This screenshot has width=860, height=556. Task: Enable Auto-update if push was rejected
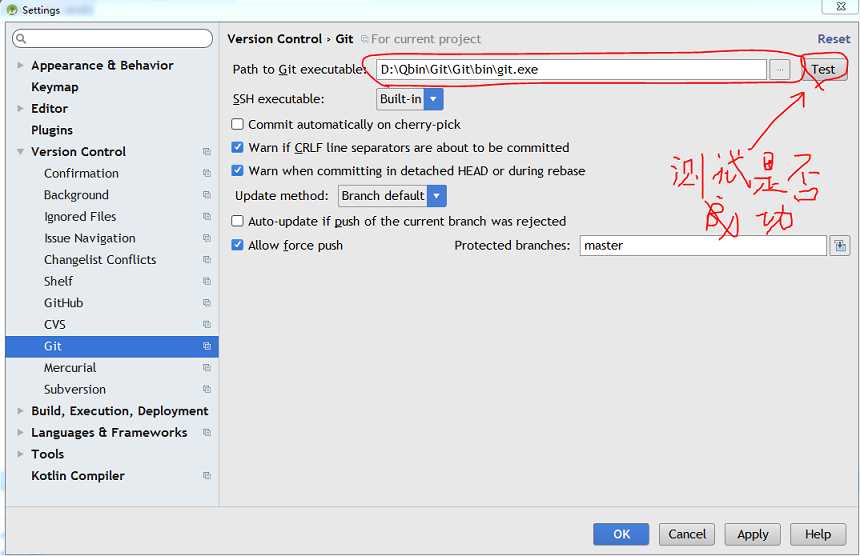(x=237, y=221)
